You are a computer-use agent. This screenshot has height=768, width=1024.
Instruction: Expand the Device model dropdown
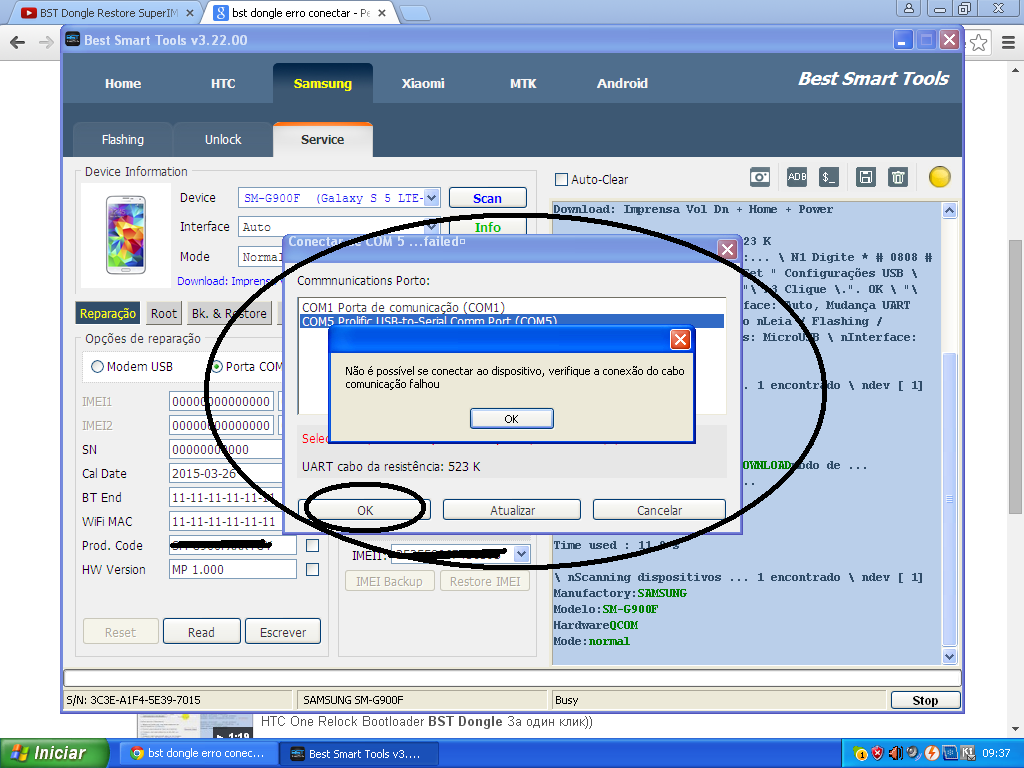[x=432, y=198]
